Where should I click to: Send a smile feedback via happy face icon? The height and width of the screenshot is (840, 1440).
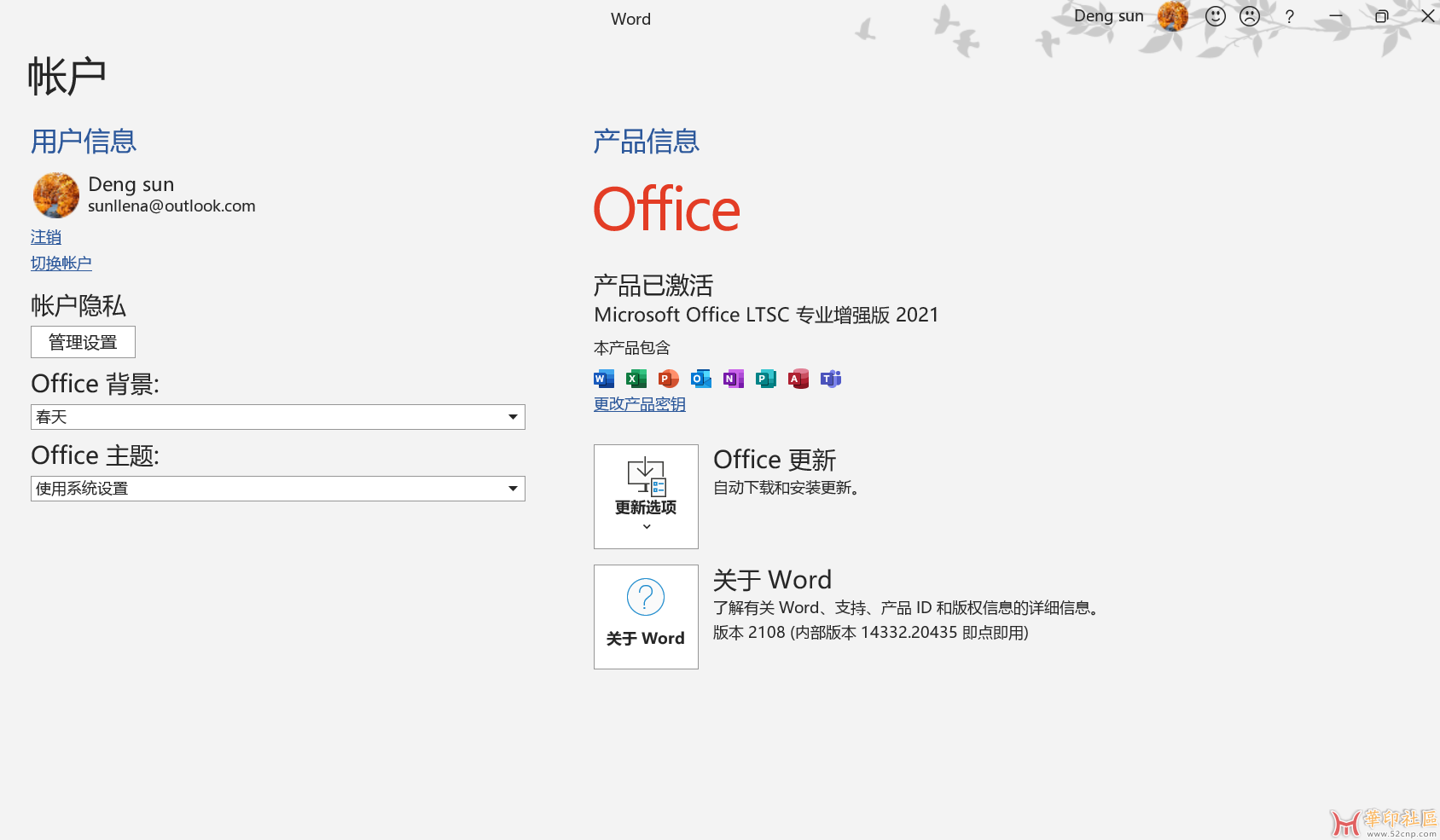click(1216, 16)
